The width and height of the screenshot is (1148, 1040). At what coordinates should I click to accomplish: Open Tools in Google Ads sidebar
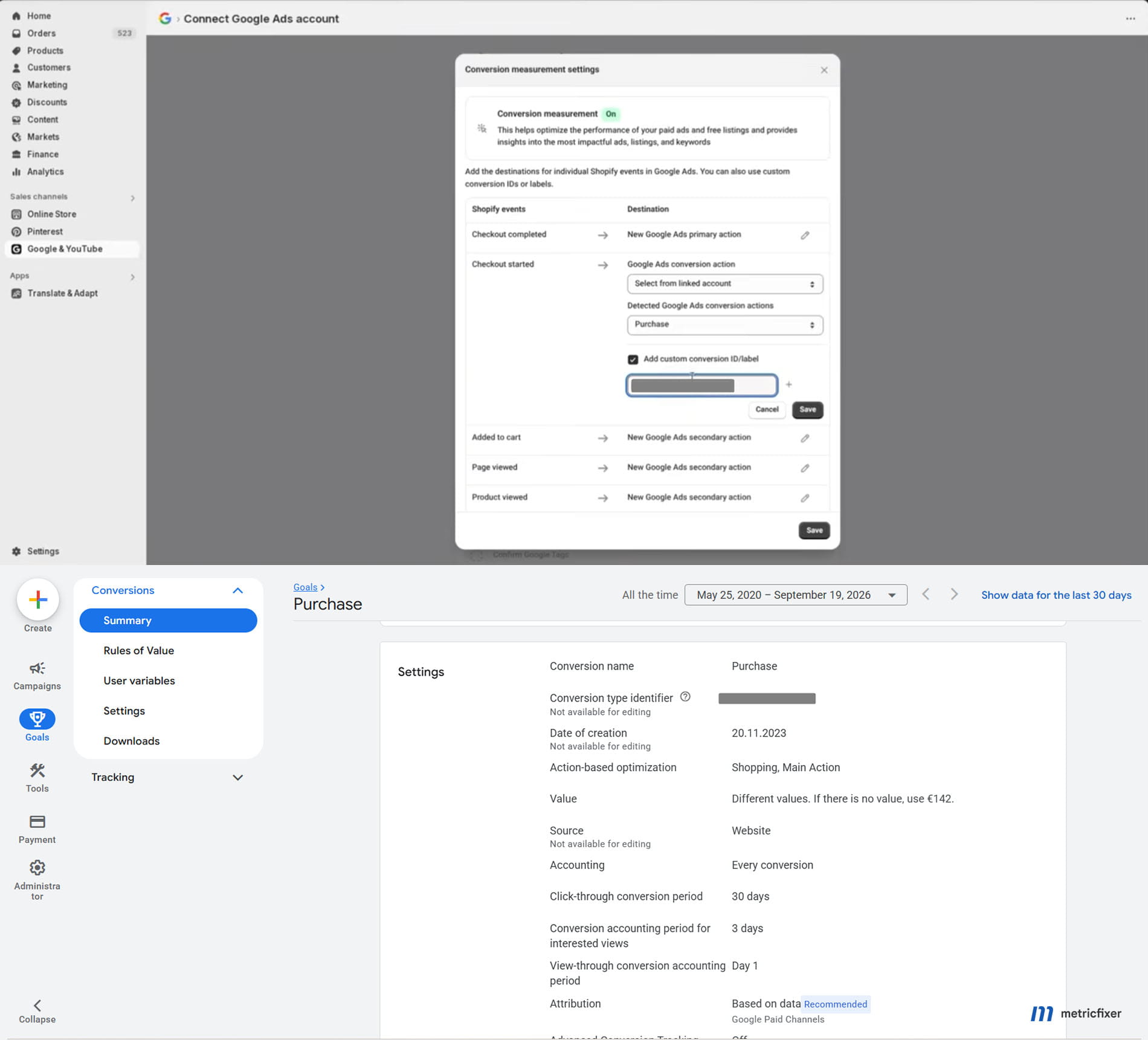[x=37, y=778]
